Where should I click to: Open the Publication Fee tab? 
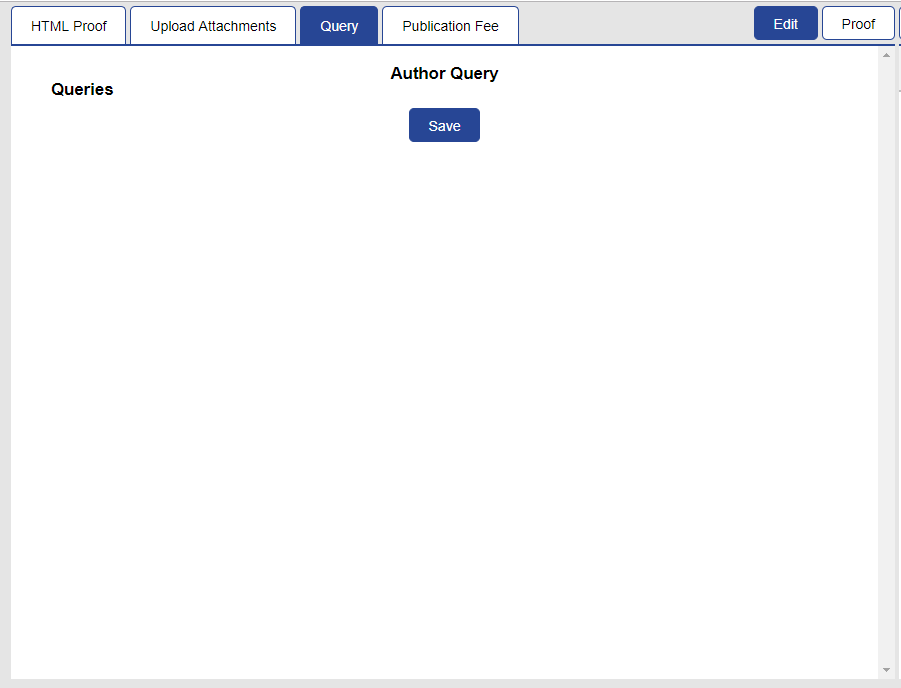click(x=450, y=26)
